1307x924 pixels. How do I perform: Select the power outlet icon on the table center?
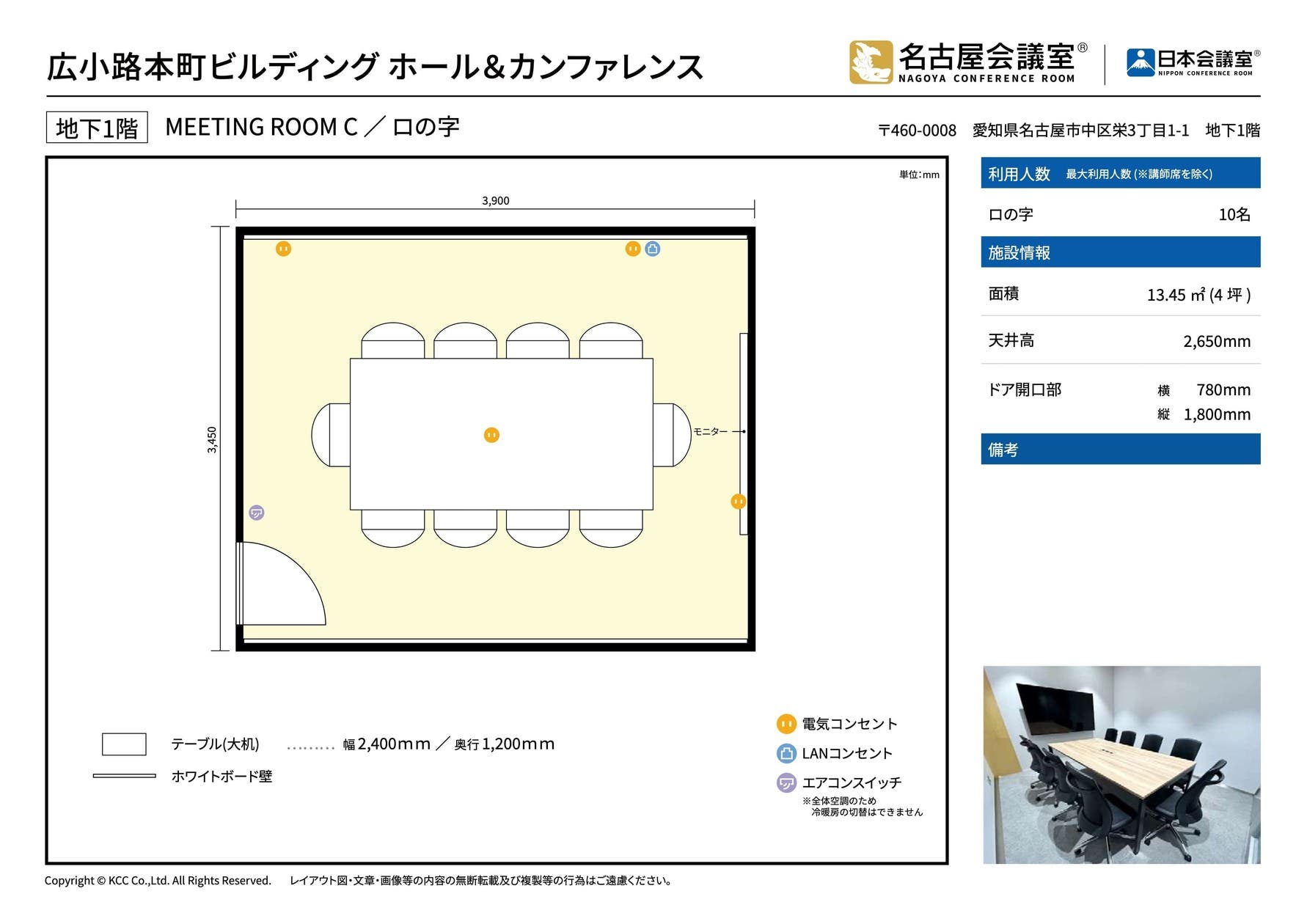point(490,435)
